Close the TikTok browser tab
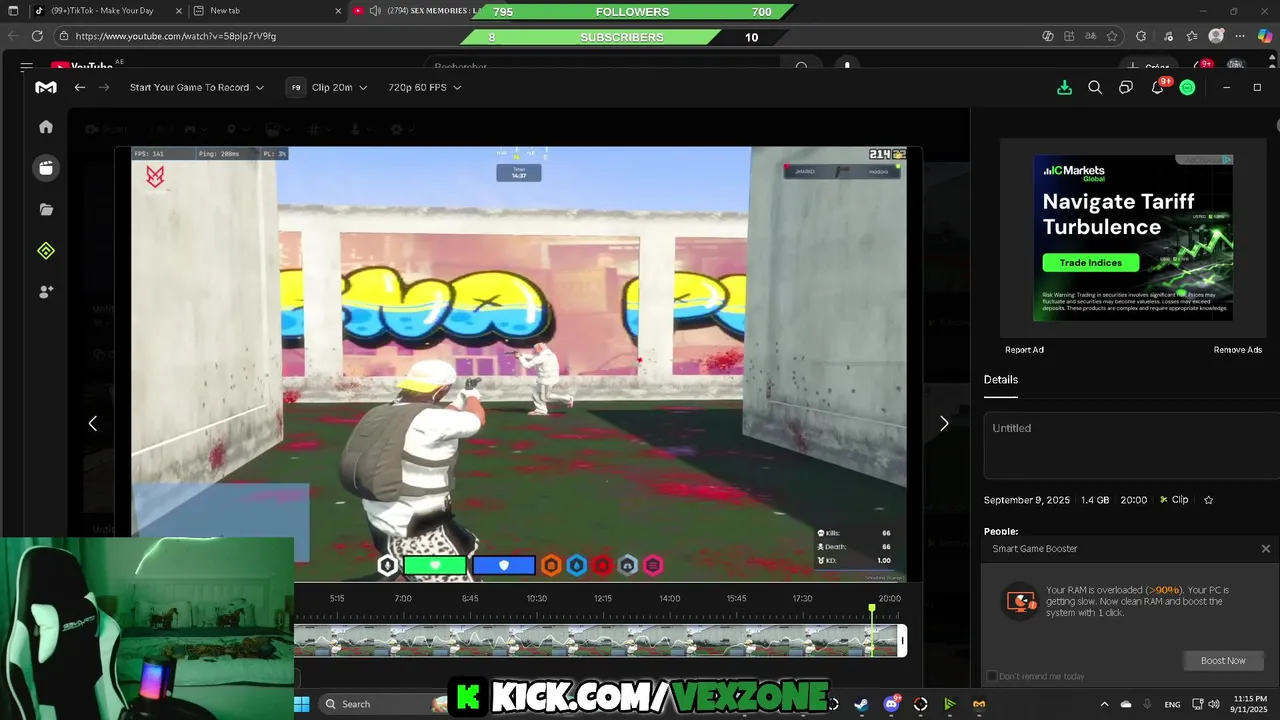The image size is (1280, 720). (x=179, y=11)
